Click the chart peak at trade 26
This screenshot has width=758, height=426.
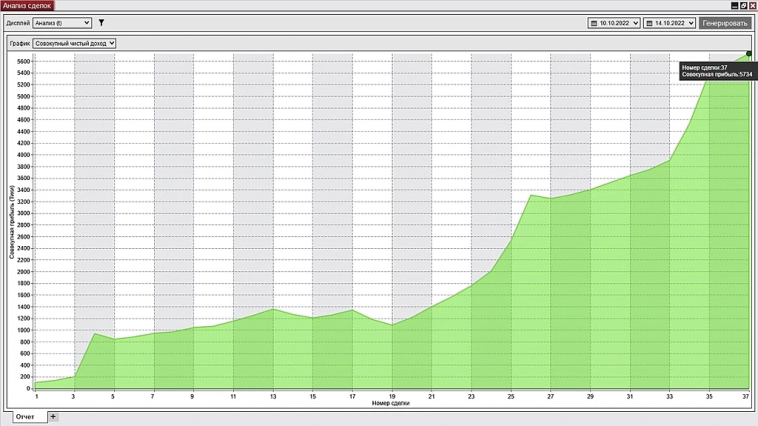531,195
